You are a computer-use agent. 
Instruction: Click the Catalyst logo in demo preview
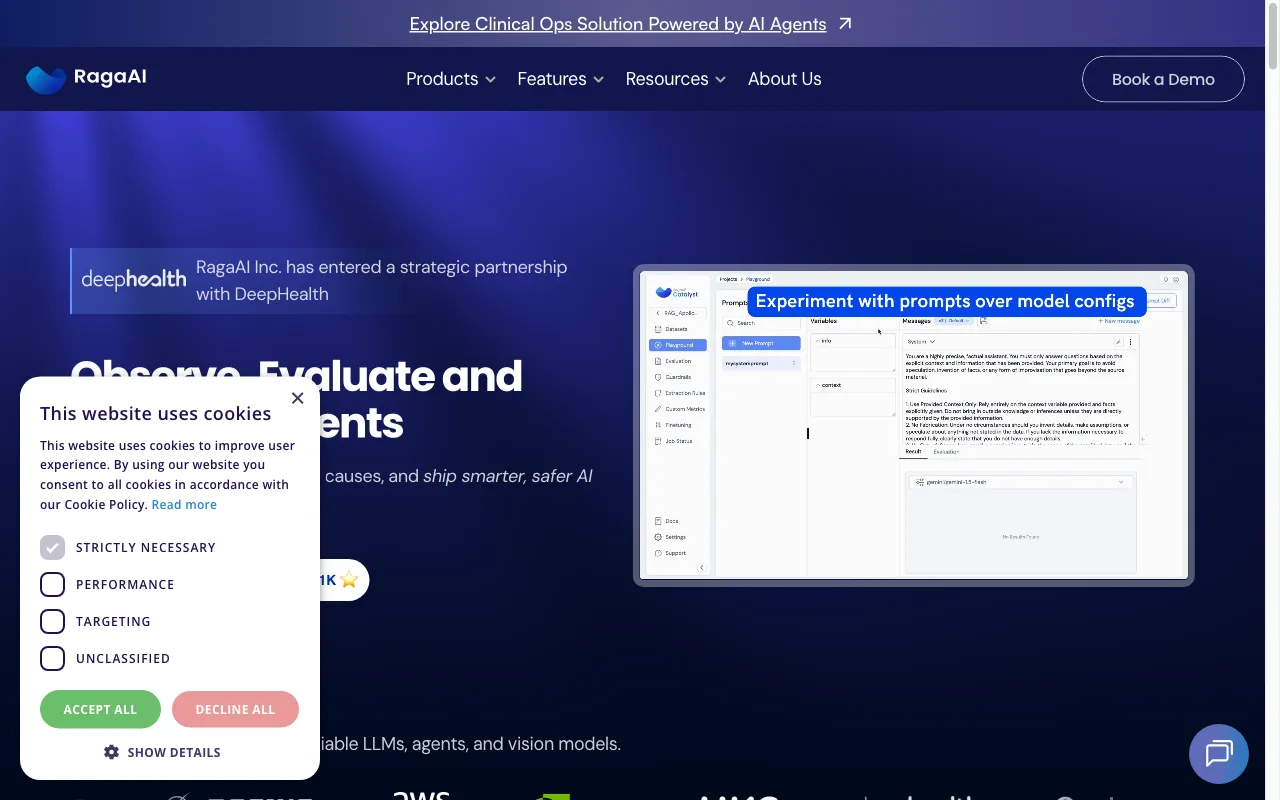coord(677,292)
